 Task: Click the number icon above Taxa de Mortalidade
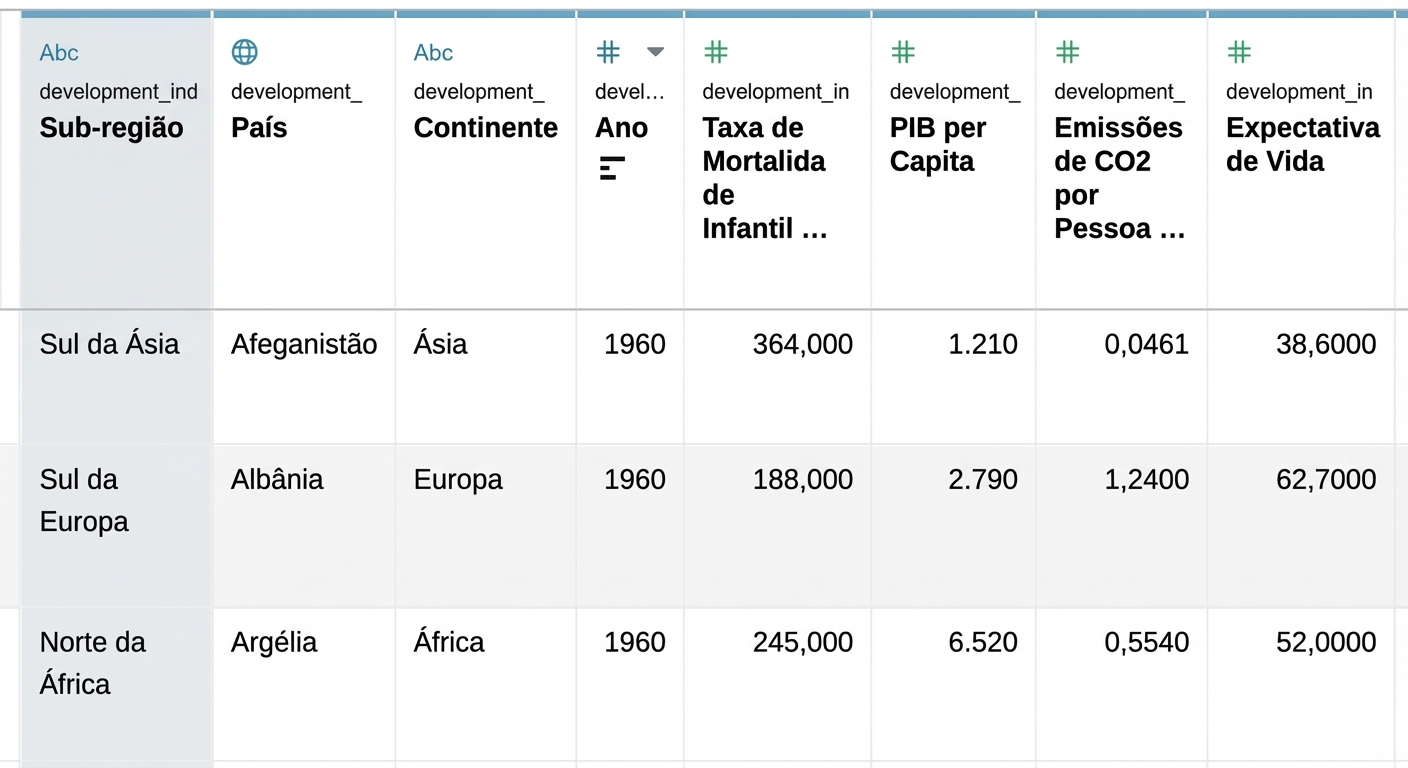click(715, 52)
